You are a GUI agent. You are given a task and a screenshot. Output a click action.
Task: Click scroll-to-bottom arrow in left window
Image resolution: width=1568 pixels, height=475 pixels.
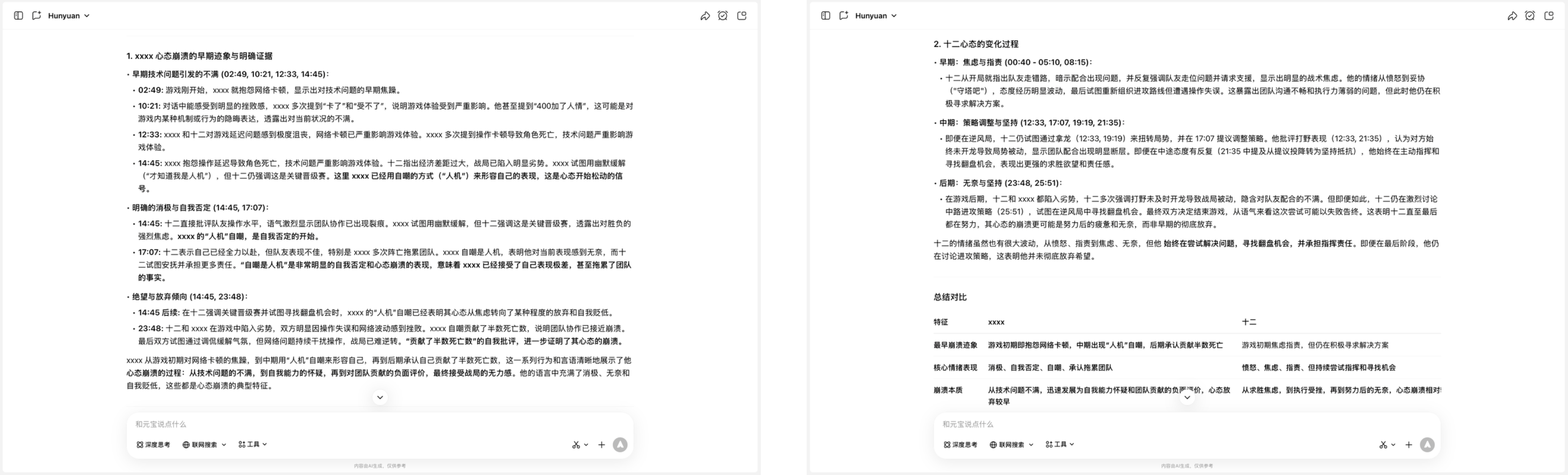click(380, 397)
